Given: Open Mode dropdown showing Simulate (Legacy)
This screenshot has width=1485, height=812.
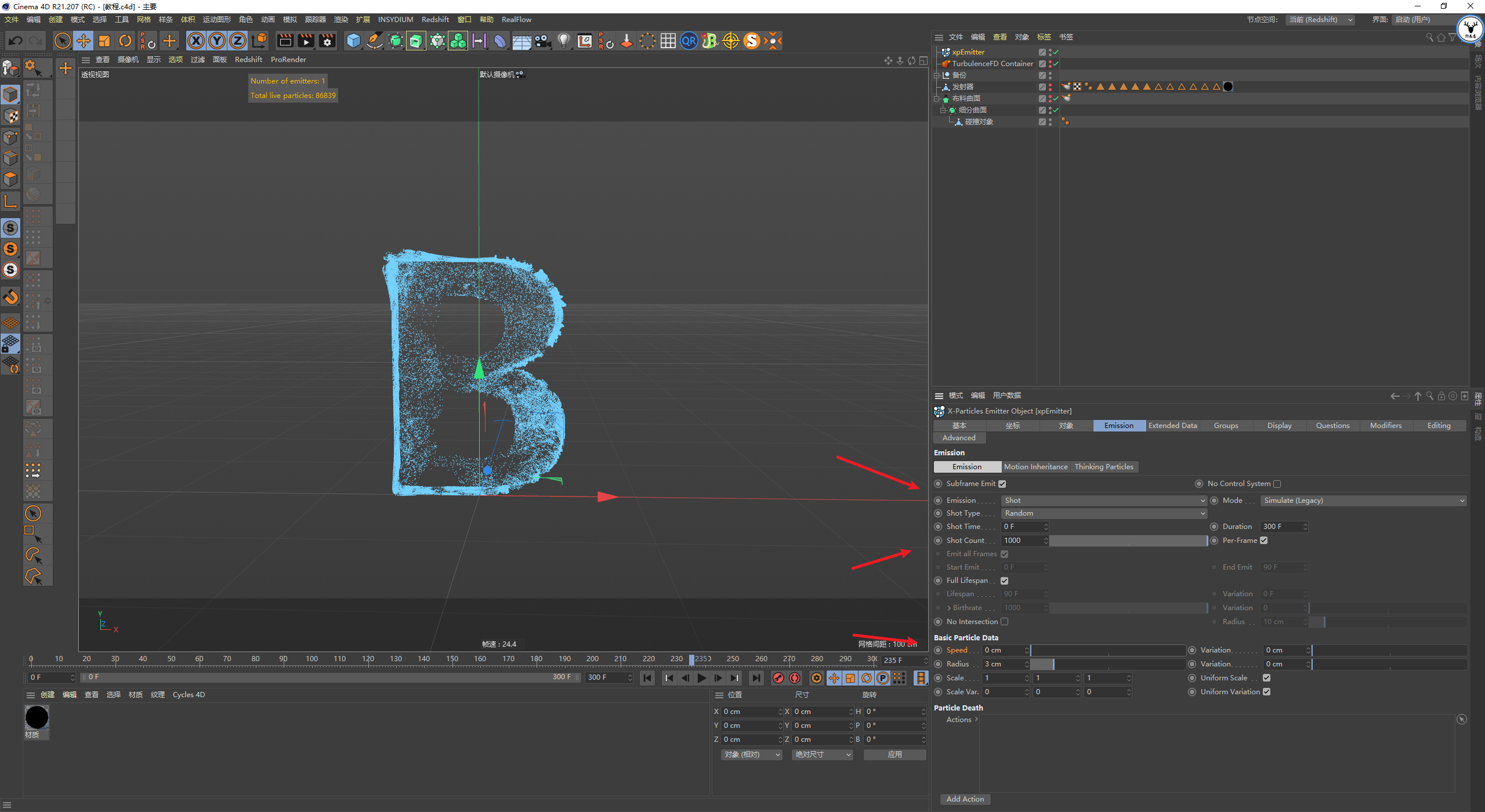Looking at the screenshot, I should 1363,501.
